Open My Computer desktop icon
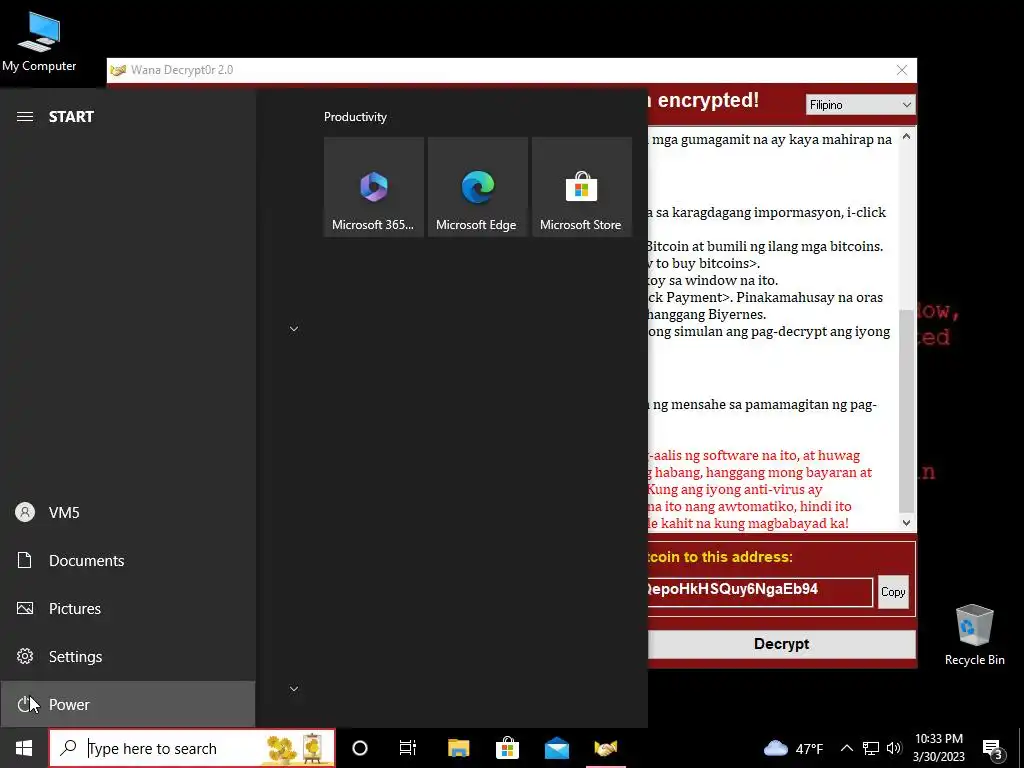Screen dimensions: 1024x768 pos(39,41)
